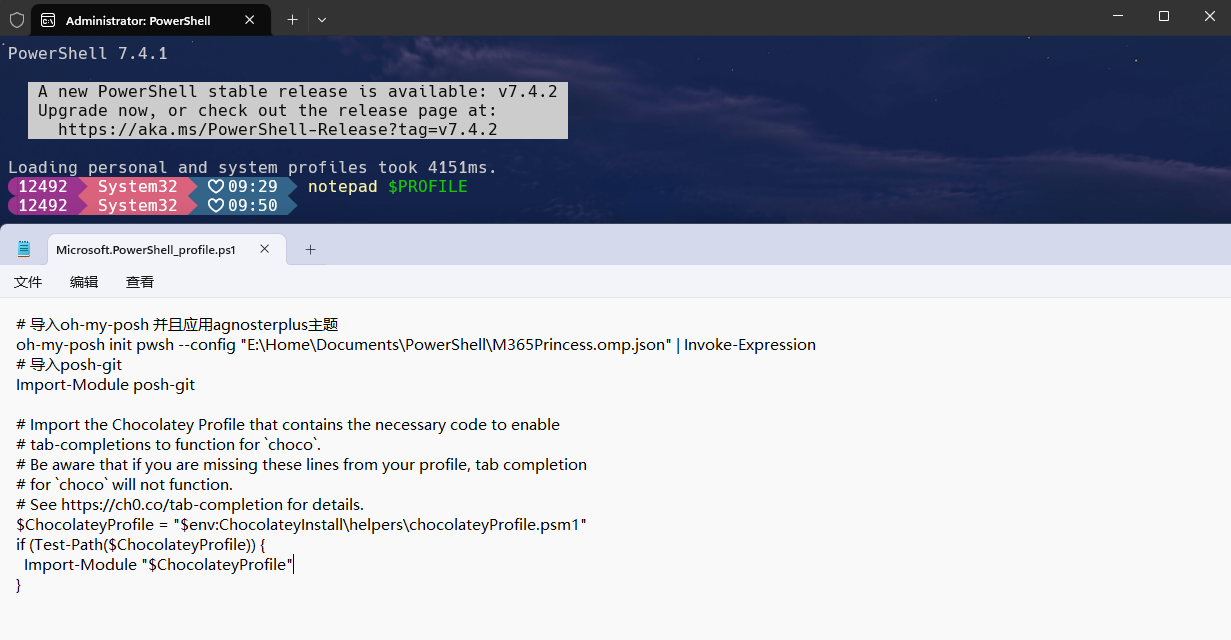Viewport: 1231px width, 640px height.
Task: Close the Microsoft.PowerShell_profile.ps1 Notepad tab
Action: (265, 249)
